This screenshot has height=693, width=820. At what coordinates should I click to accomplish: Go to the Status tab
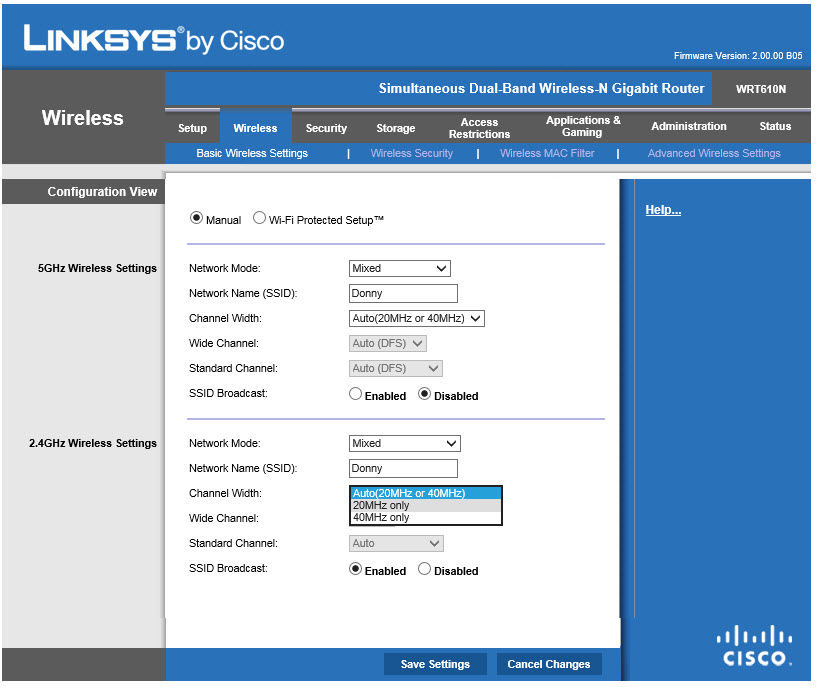click(775, 126)
